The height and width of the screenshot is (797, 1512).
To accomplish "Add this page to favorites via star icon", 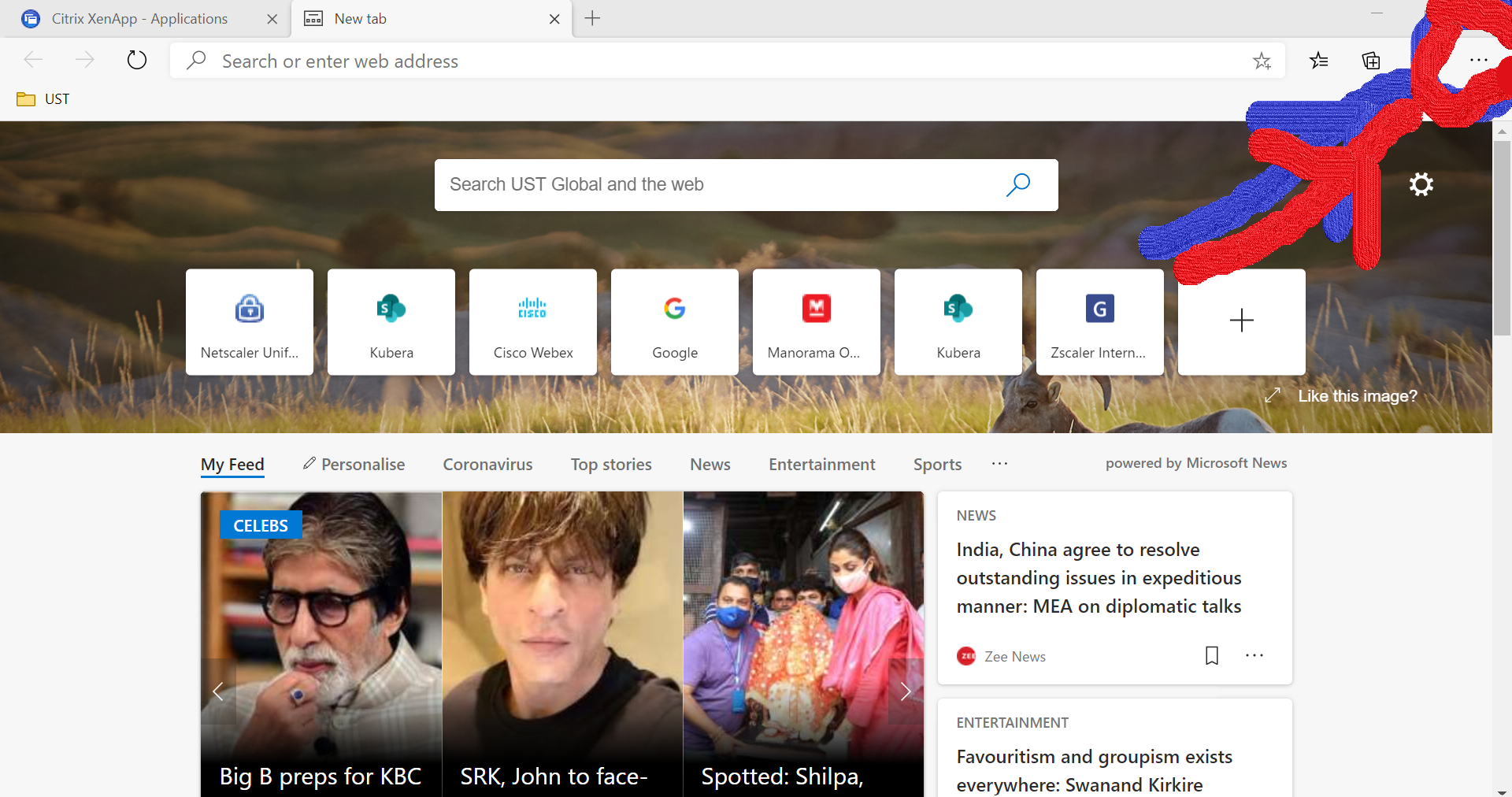I will pos(1262,61).
